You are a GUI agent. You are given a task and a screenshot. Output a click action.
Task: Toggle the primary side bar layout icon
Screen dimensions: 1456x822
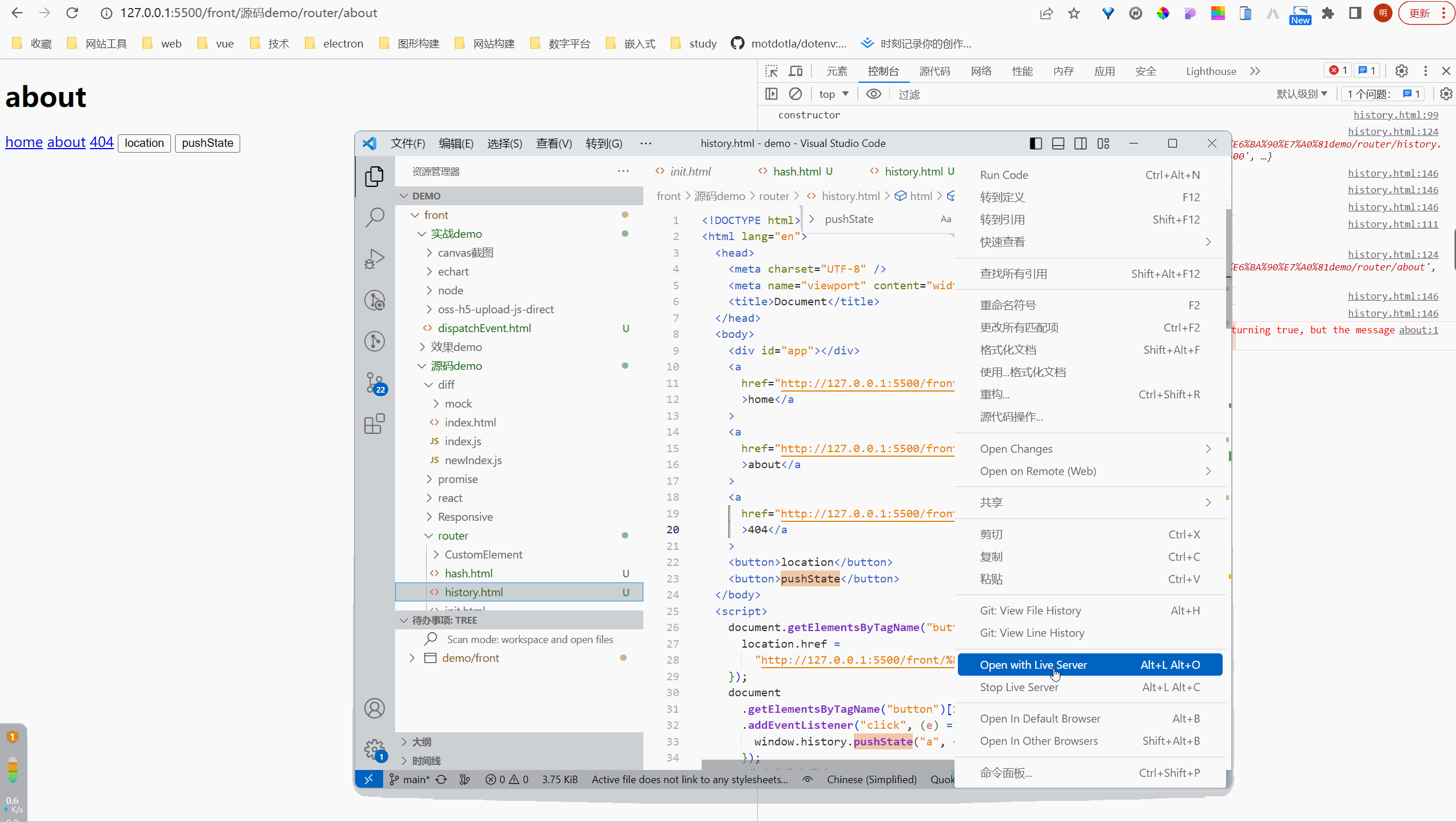[x=1036, y=143]
